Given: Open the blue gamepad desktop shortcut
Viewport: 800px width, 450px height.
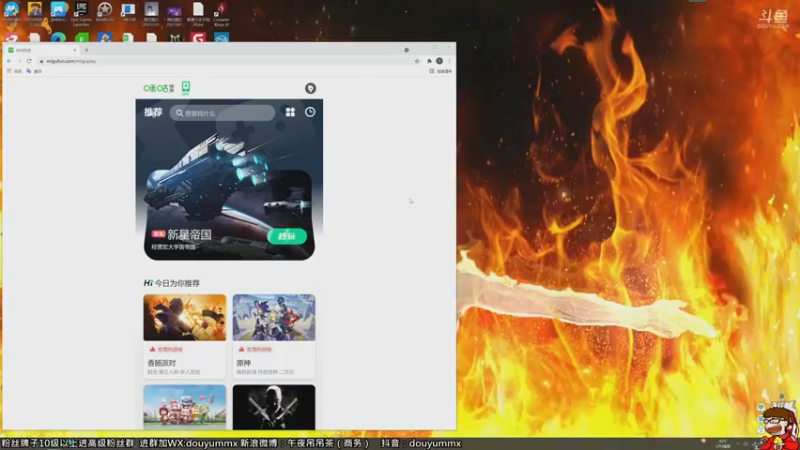Looking at the screenshot, I should click(x=58, y=13).
